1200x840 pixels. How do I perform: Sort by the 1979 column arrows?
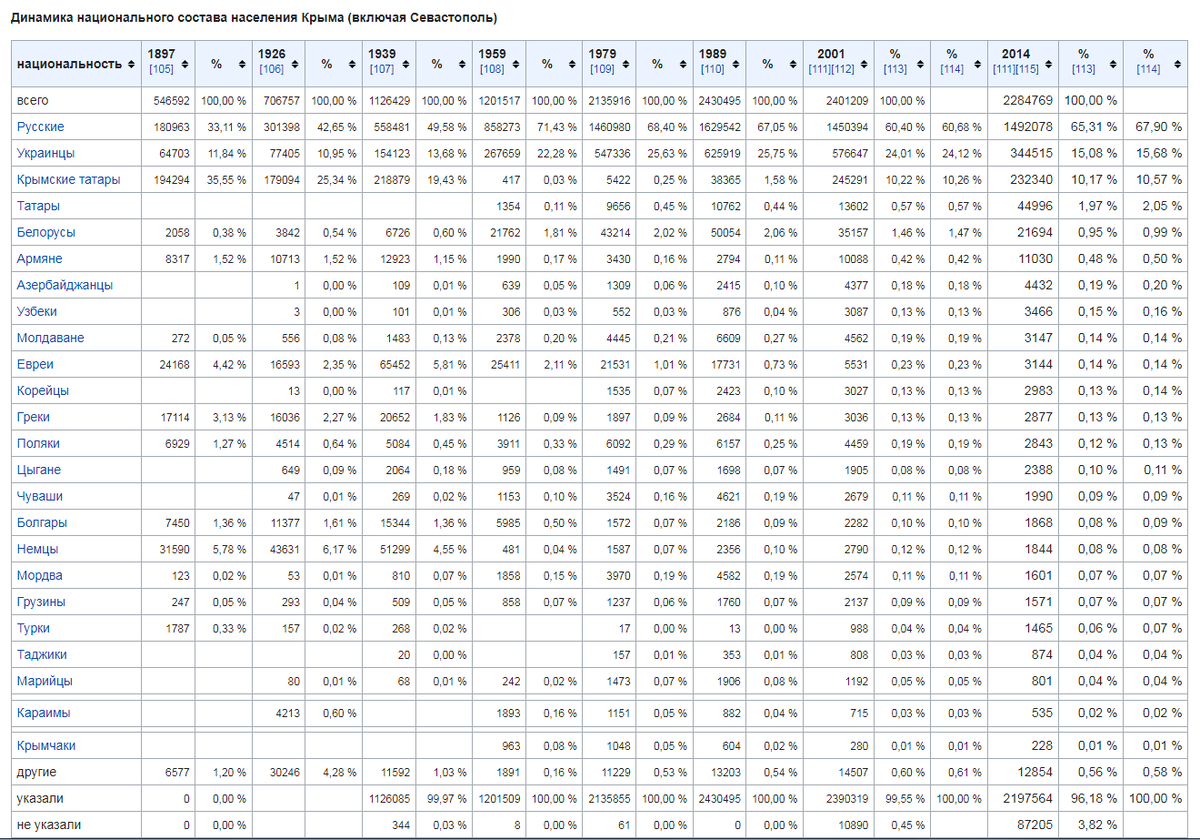pyautogui.click(x=628, y=63)
